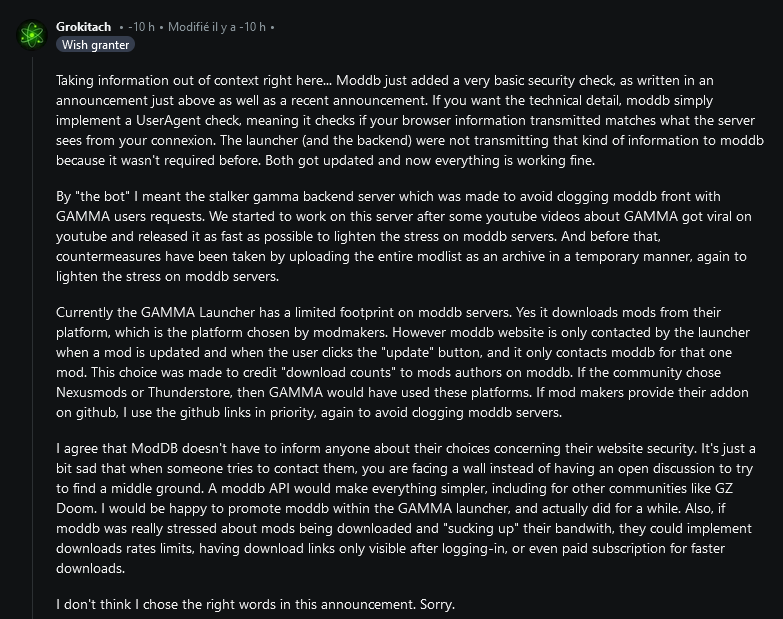The height and width of the screenshot is (619, 783).
Task: Click the closing sentence ending with "Sorry."
Action: [x=256, y=605]
